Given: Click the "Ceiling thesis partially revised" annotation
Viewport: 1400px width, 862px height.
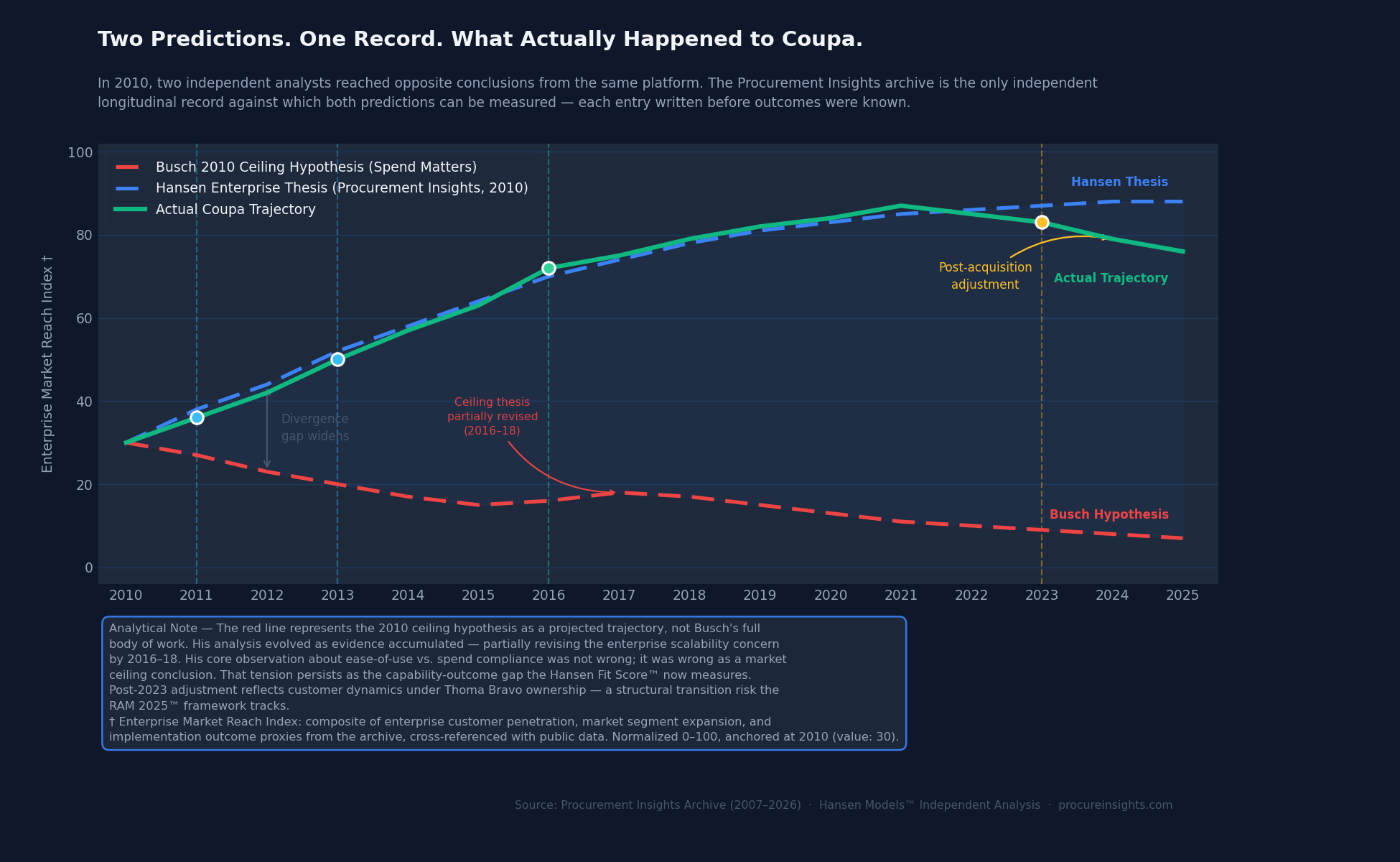Looking at the screenshot, I should (x=493, y=417).
